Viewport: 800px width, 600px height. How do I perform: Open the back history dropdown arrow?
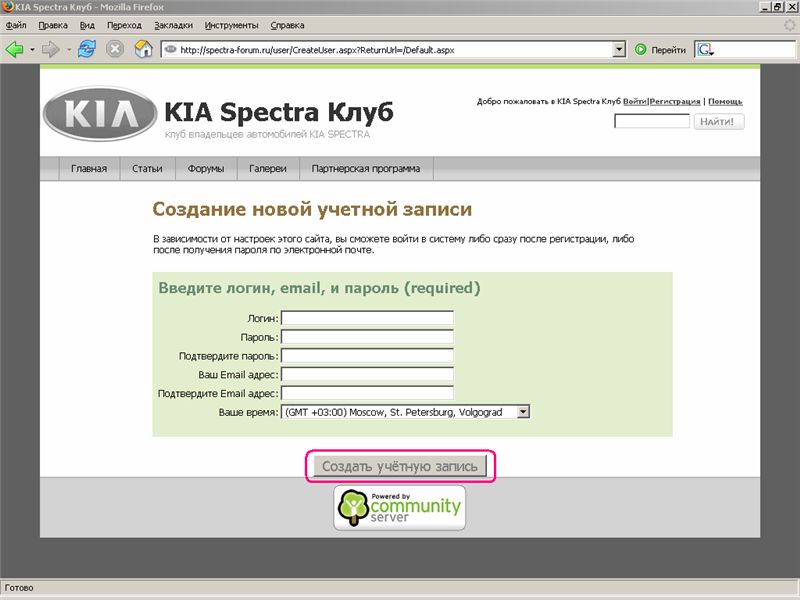coord(32,48)
